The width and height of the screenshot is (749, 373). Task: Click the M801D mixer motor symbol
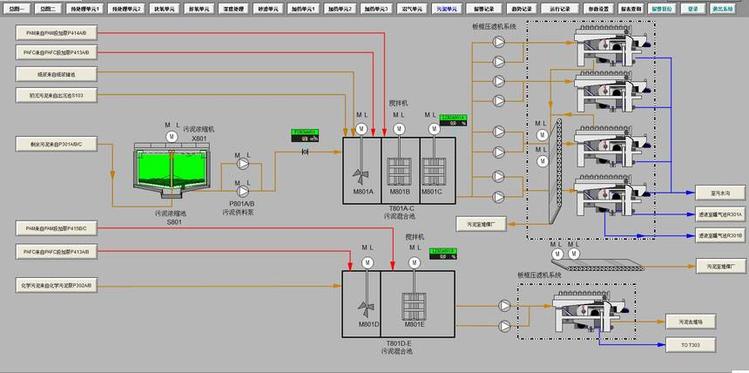[367, 262]
